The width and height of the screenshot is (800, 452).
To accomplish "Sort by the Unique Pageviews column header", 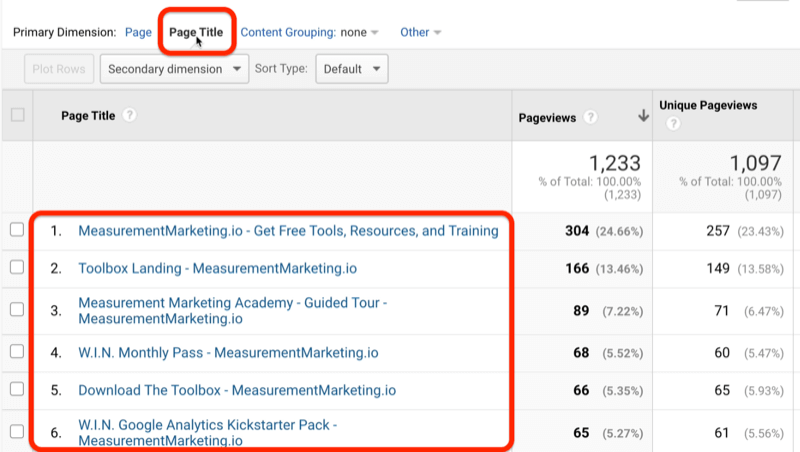I will [708, 105].
